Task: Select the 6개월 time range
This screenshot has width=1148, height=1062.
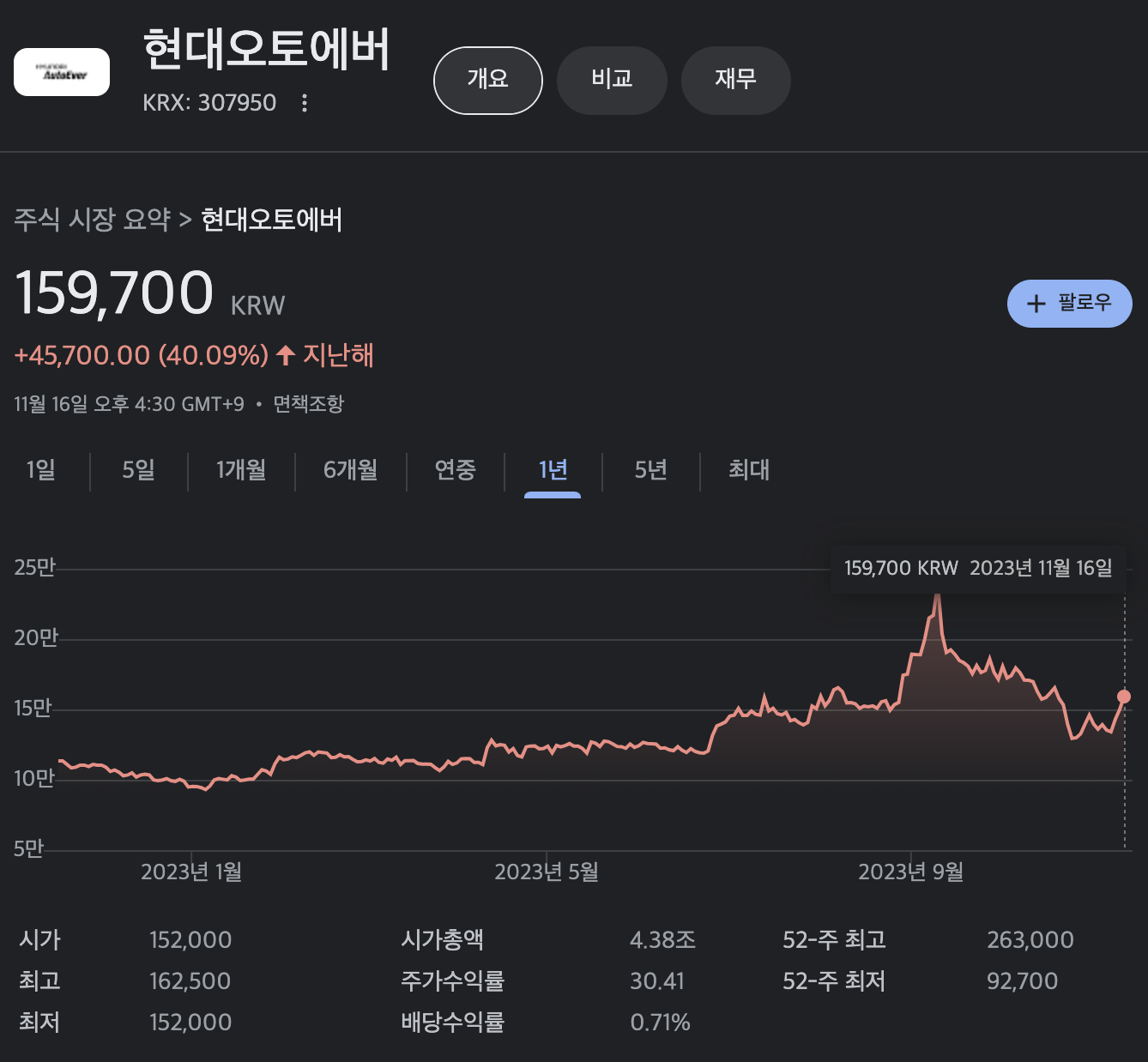Action: (350, 470)
